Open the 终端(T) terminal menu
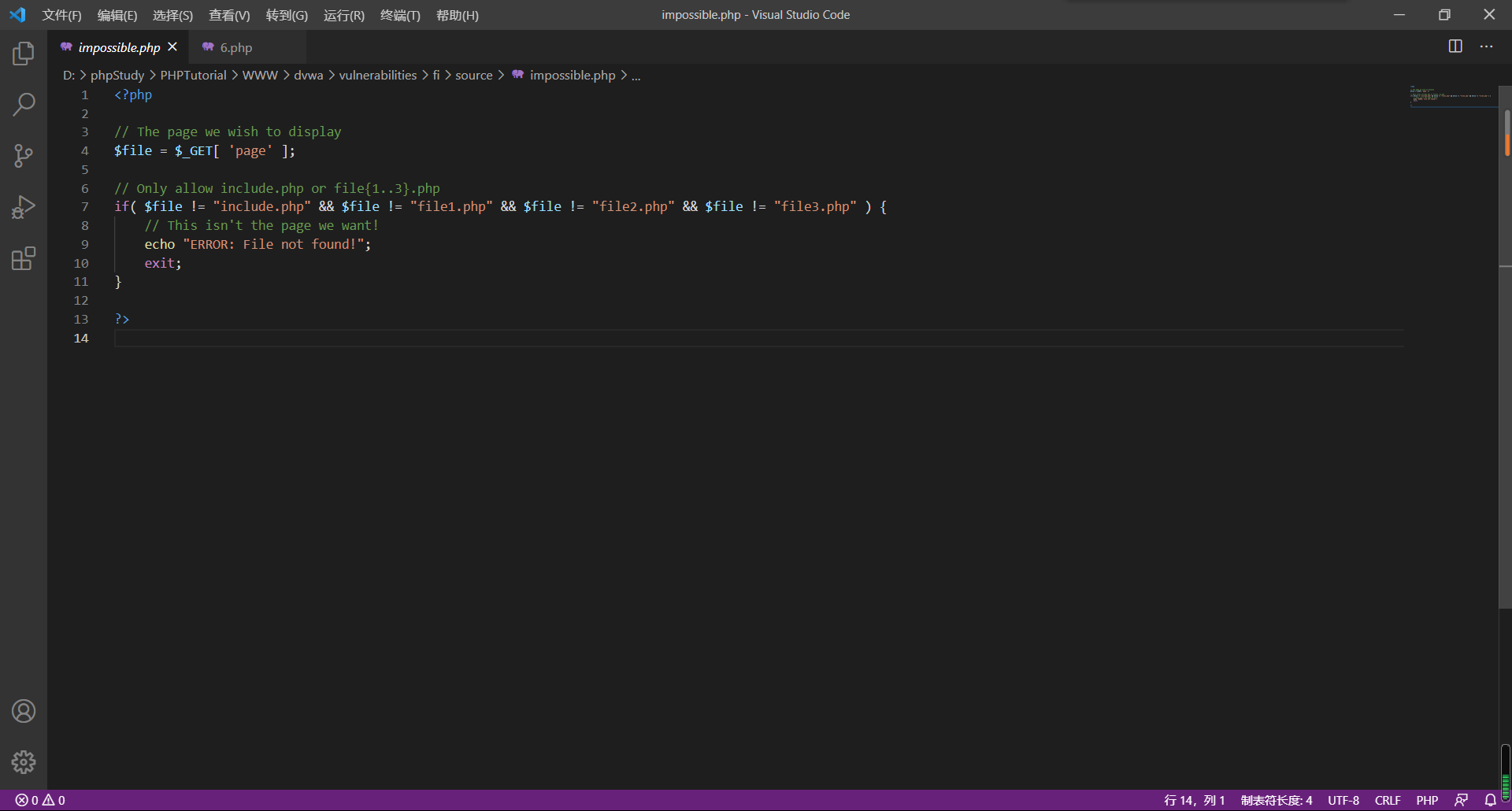The width and height of the screenshot is (1512, 811). (x=400, y=15)
